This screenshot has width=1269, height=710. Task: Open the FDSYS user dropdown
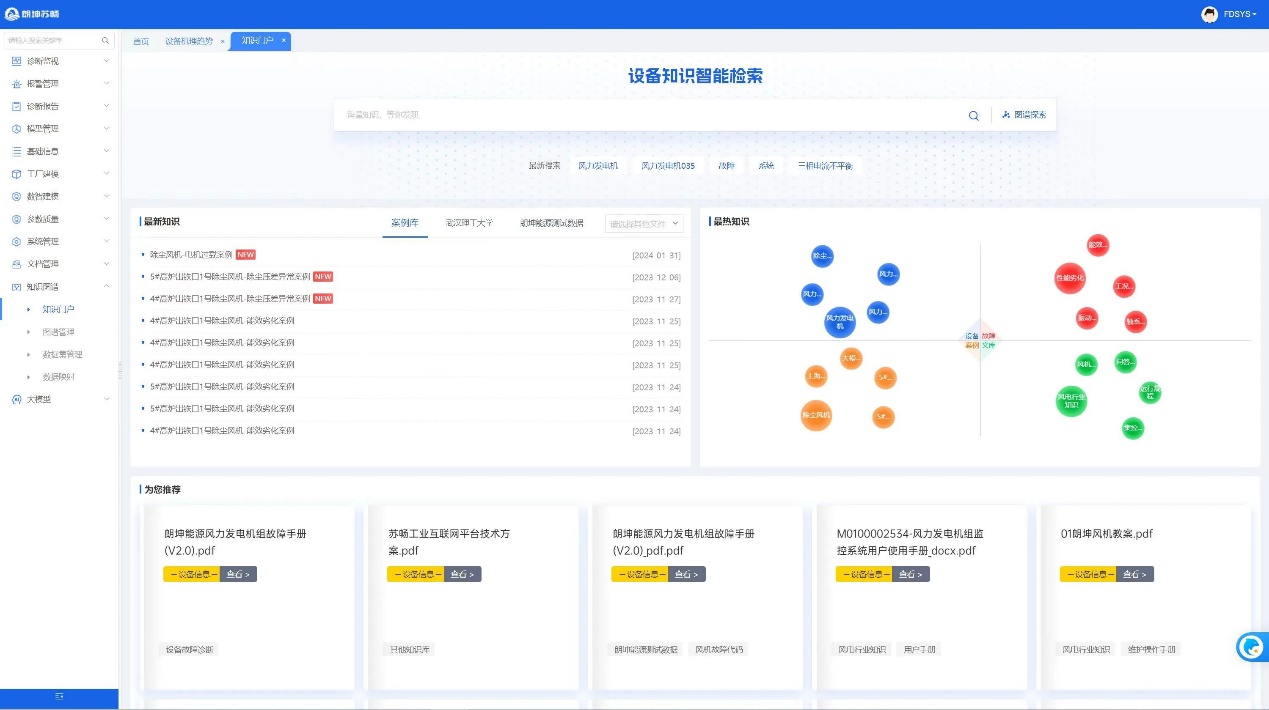[1240, 14]
